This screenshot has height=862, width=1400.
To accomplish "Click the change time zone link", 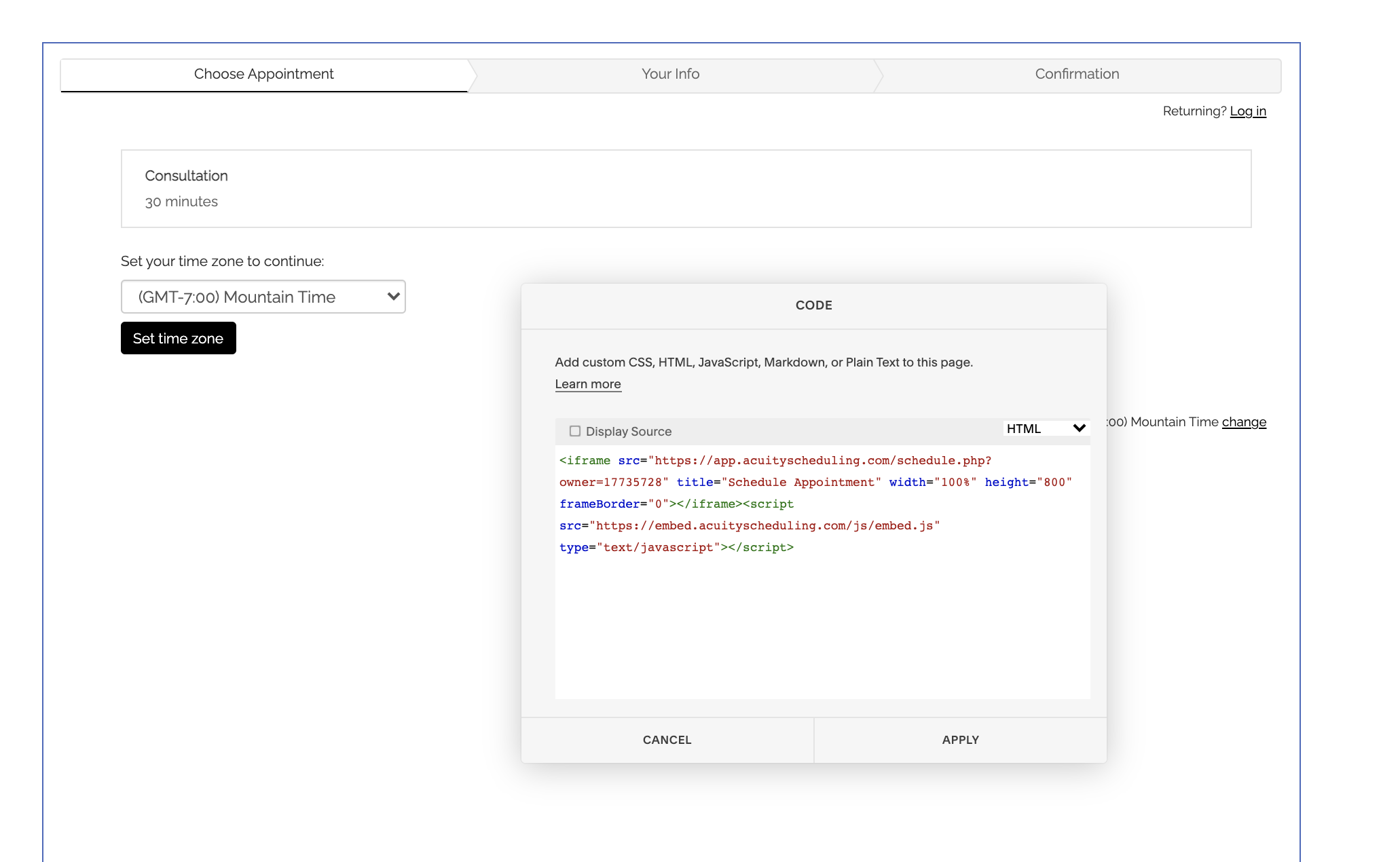I will point(1244,422).
